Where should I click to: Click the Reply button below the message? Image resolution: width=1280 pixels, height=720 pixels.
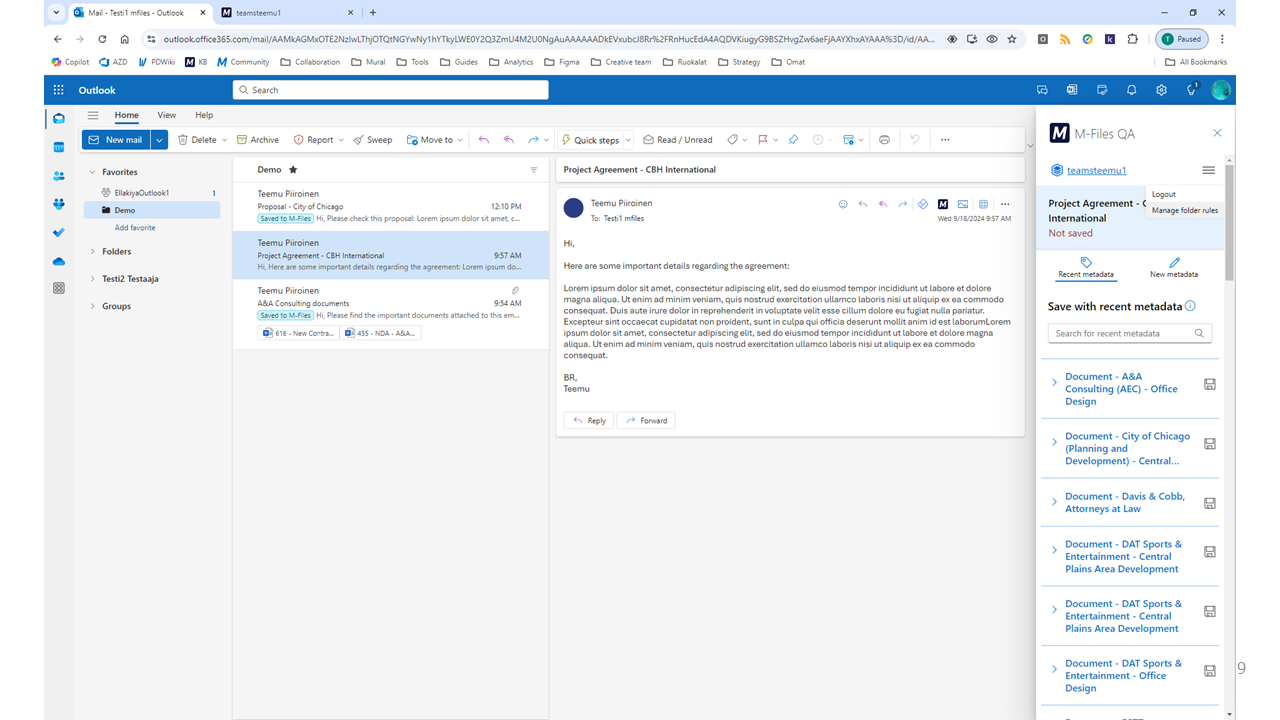589,420
